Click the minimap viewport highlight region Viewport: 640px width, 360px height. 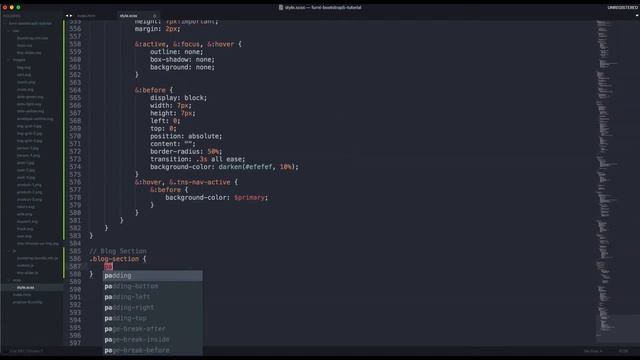tap(618, 329)
